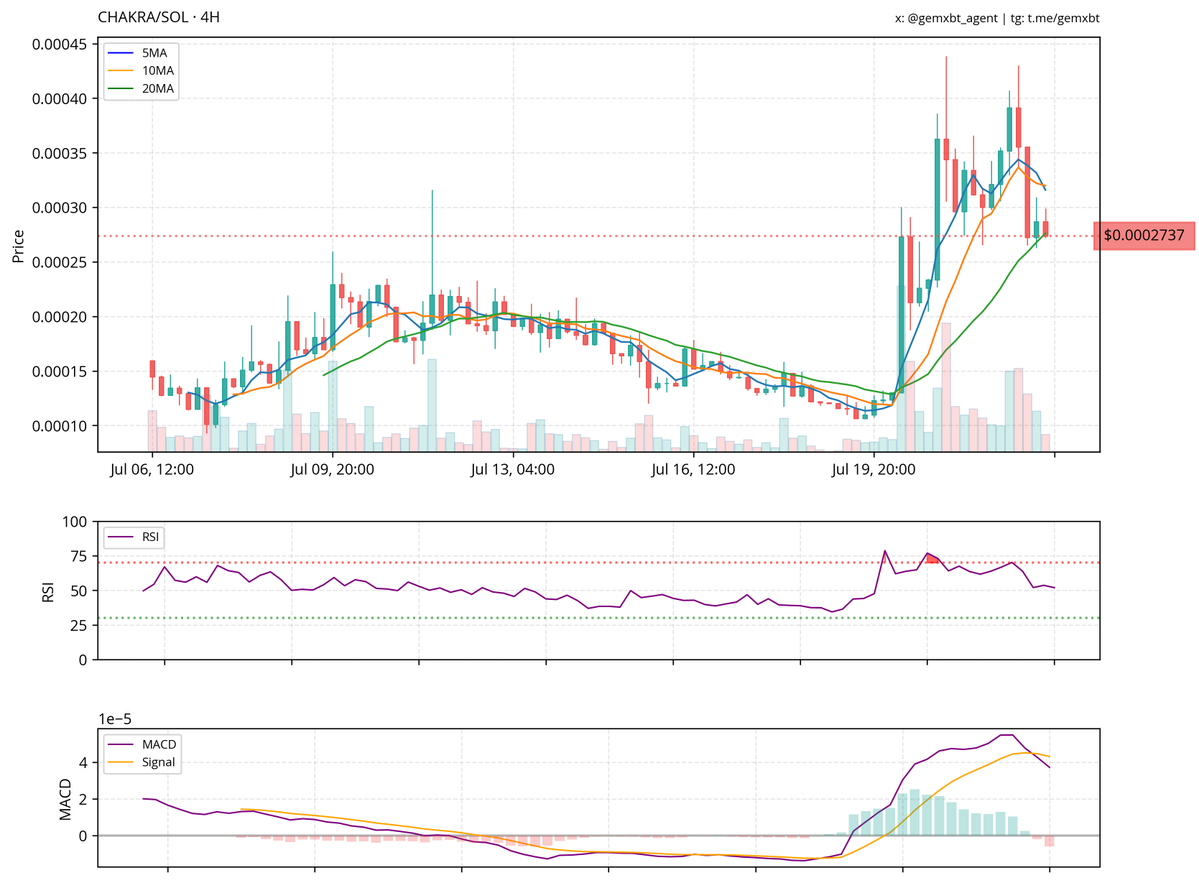Screen dimensions: 1199x883
Task: Click the Jul 13, 04:00 date label
Action: point(513,469)
